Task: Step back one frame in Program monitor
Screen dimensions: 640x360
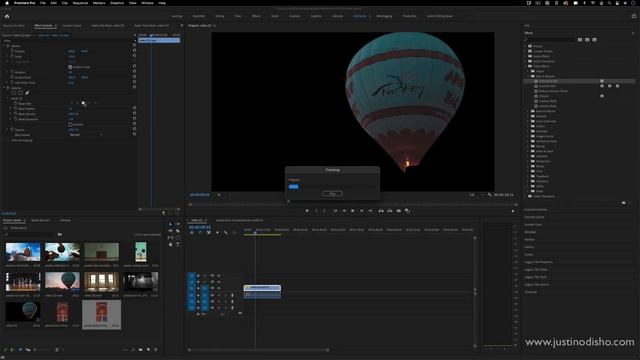Action: (x=344, y=211)
